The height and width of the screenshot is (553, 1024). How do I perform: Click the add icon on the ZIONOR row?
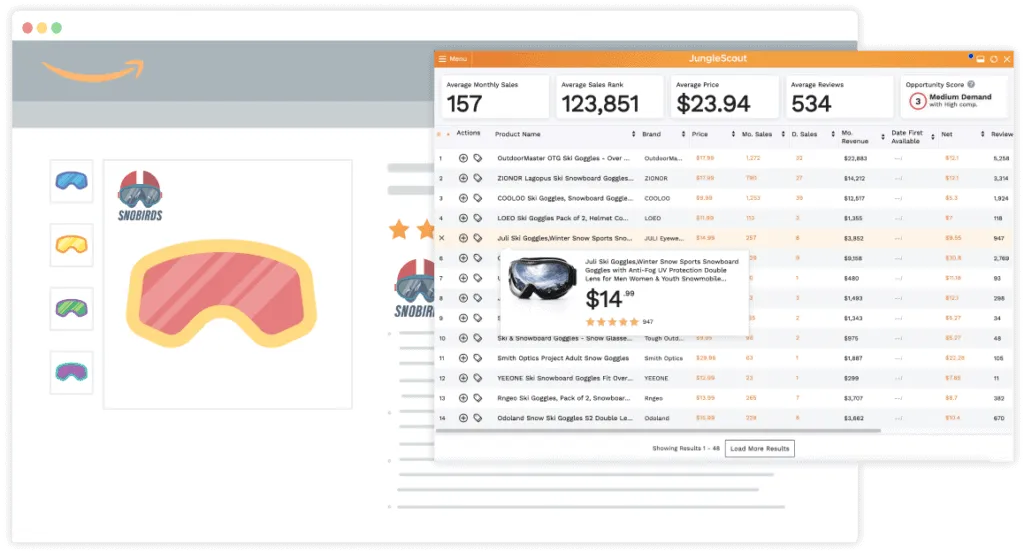point(463,178)
